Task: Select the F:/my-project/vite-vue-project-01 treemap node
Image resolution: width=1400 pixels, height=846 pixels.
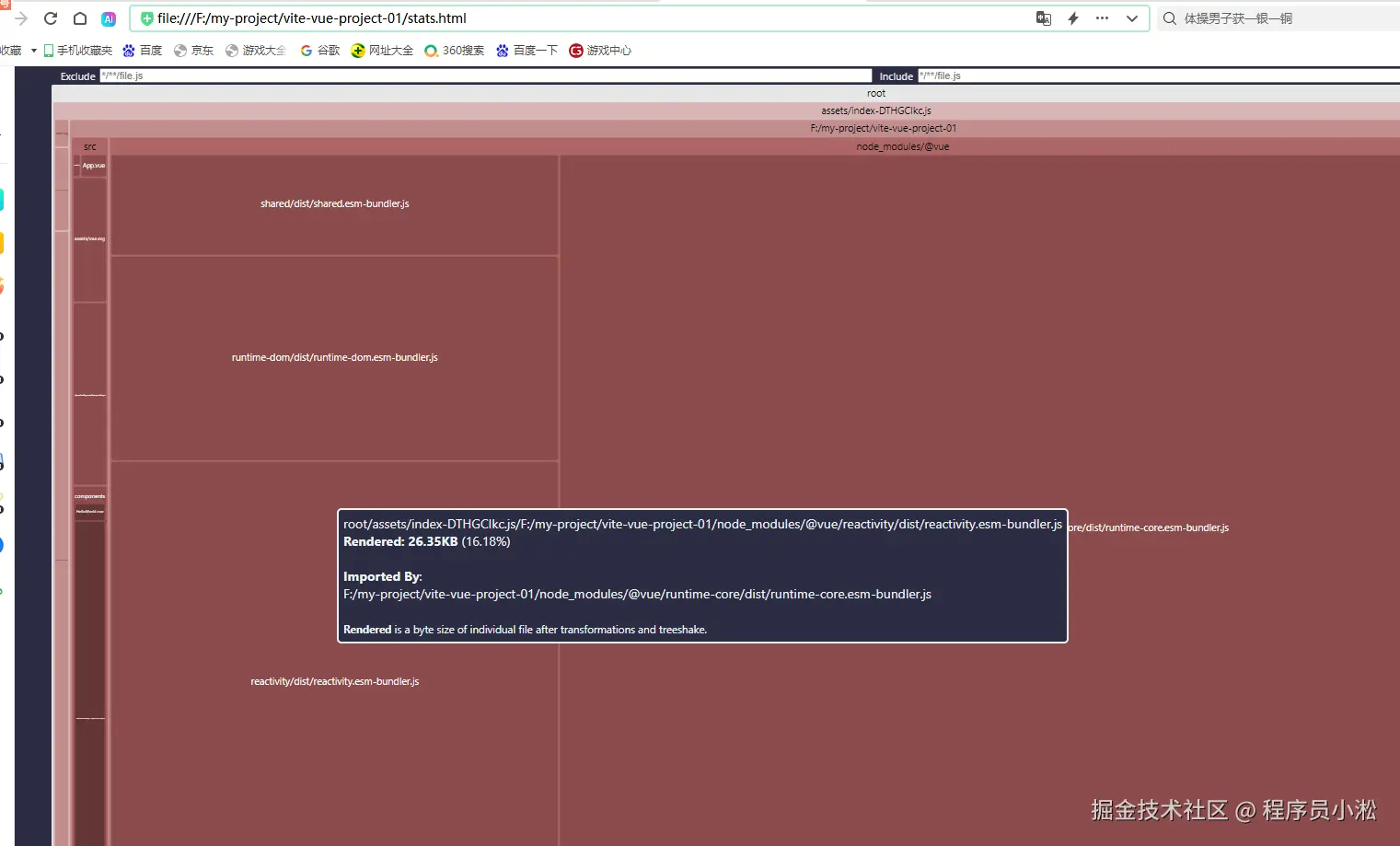Action: point(884,128)
